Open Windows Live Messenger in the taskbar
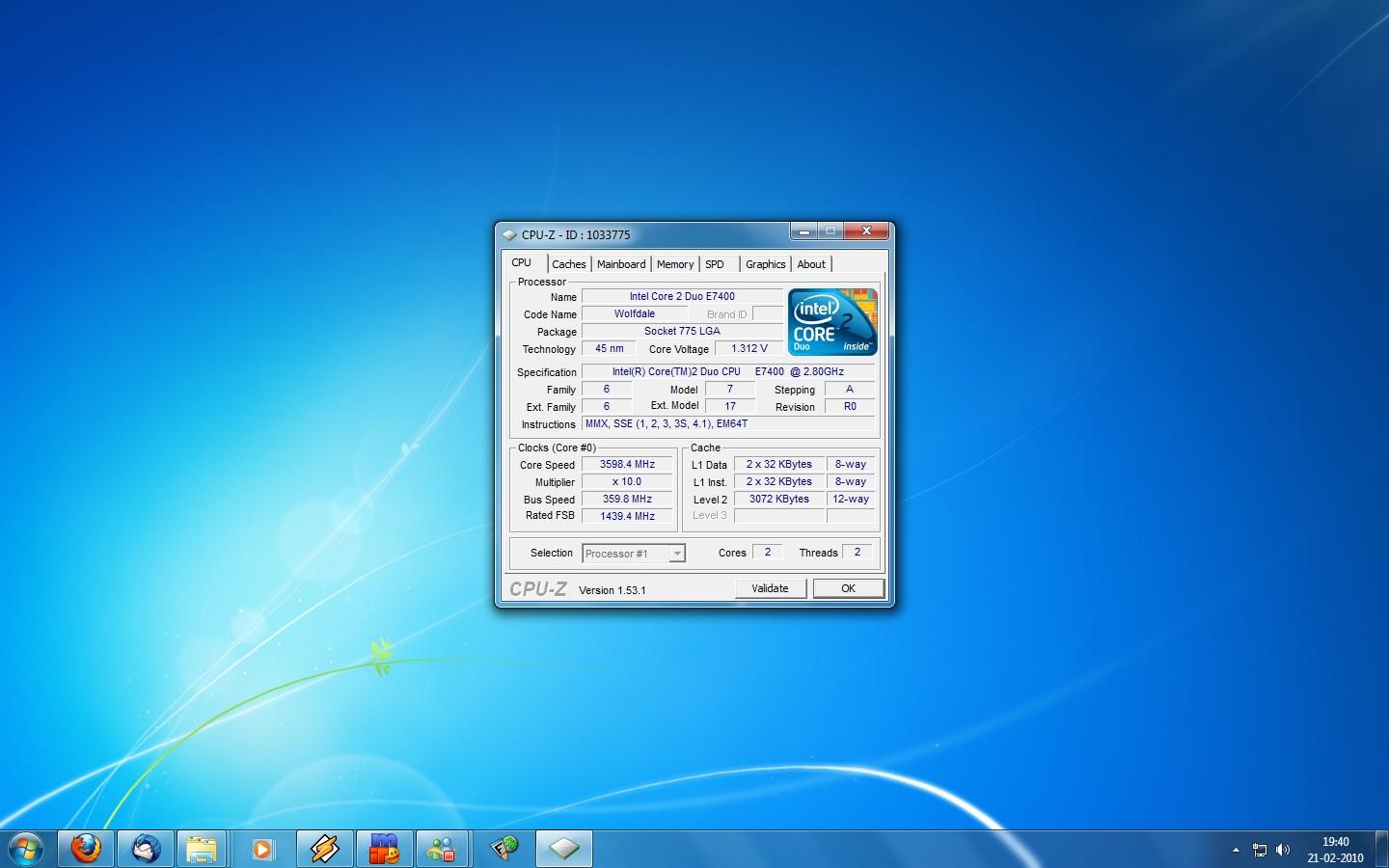 point(443,849)
